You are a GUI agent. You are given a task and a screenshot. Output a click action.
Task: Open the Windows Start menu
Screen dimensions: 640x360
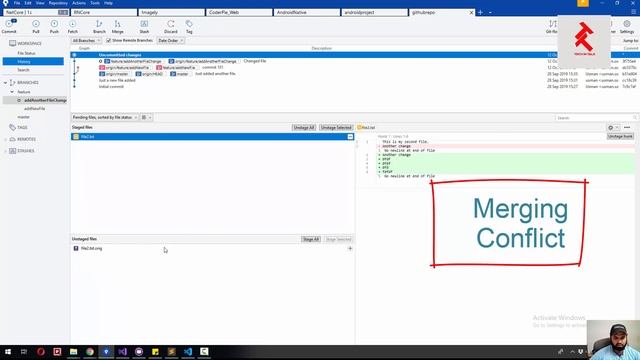click(x=8, y=351)
